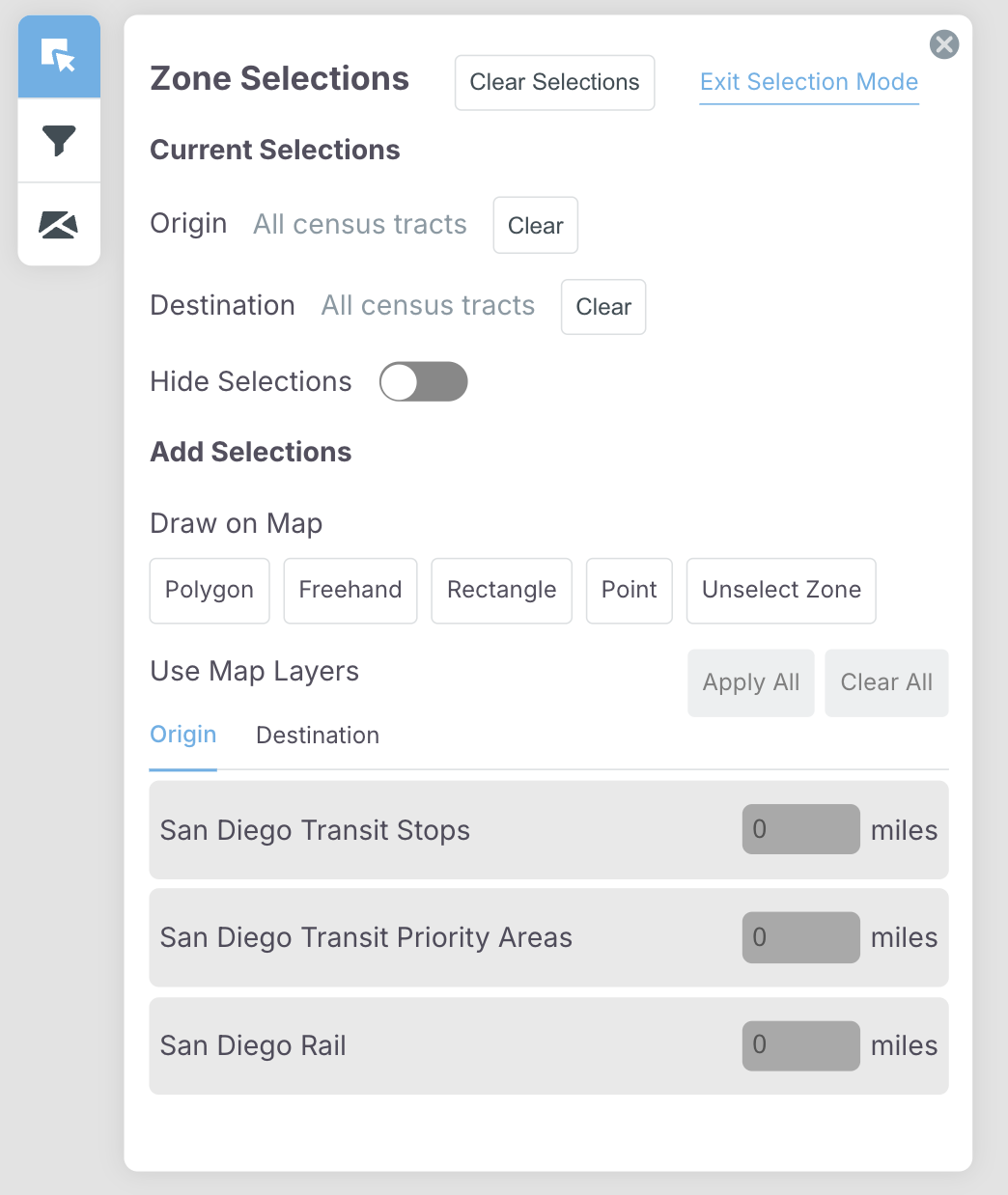1008x1195 pixels.
Task: Click the San Diego Transit Stops miles field
Action: [800, 829]
